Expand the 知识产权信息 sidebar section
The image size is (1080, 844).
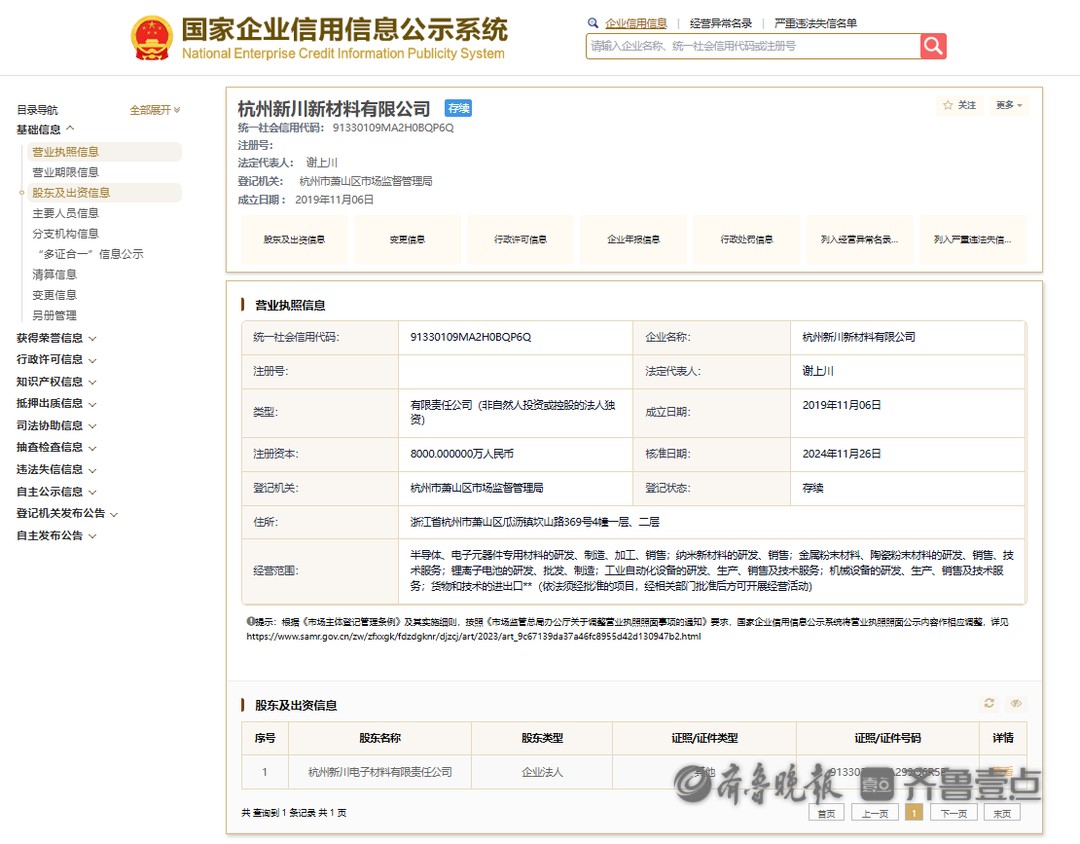pos(56,382)
